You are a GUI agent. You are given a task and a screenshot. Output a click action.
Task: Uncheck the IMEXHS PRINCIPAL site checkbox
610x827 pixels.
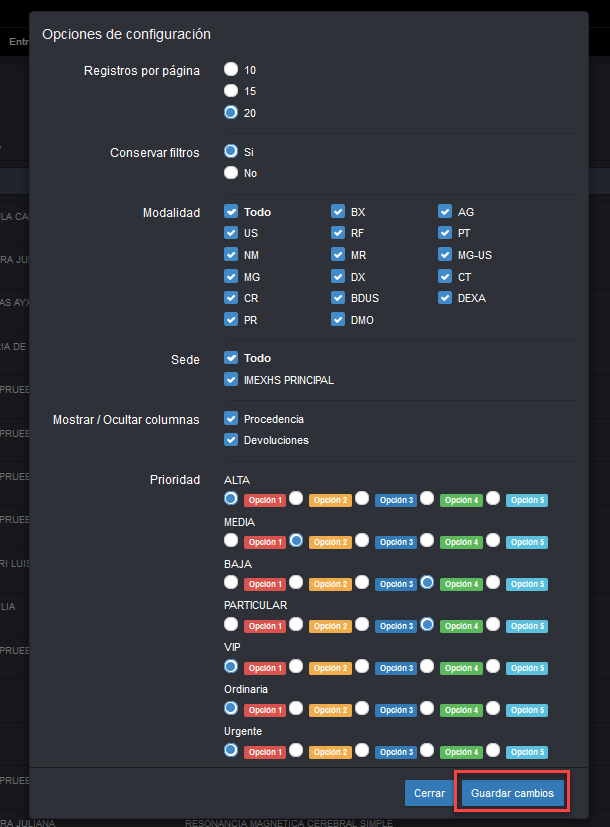pyautogui.click(x=231, y=380)
